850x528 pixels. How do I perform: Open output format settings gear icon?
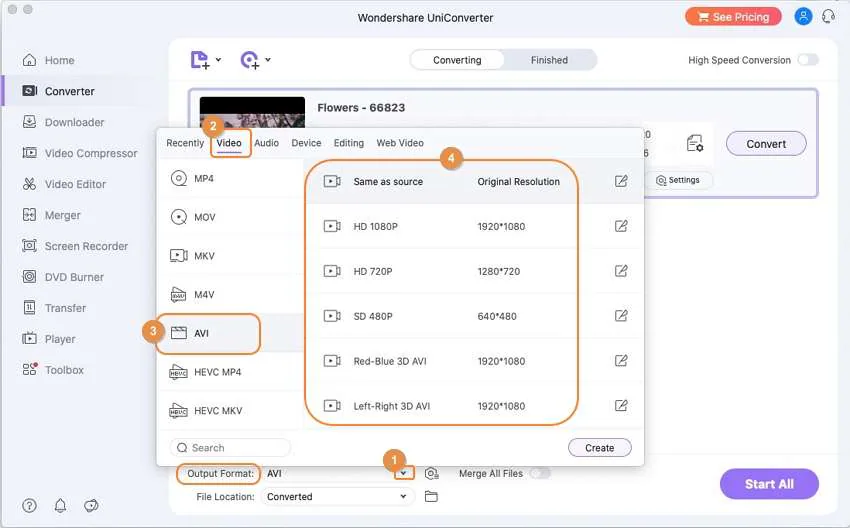(431, 473)
